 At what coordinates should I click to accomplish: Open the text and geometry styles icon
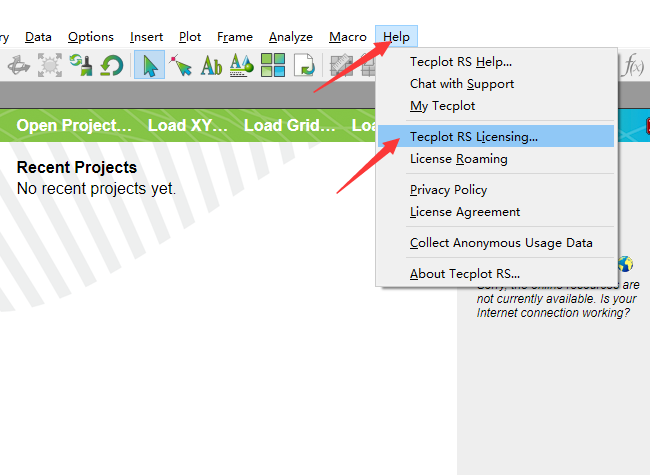[x=242, y=65]
